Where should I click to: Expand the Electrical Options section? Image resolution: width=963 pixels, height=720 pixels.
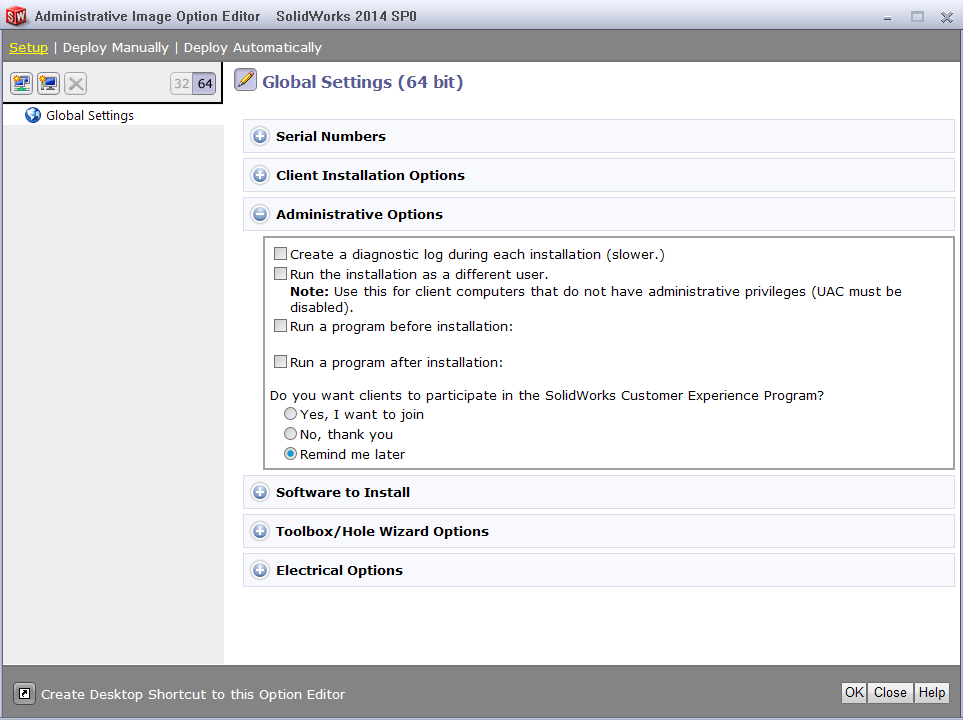pyautogui.click(x=260, y=570)
